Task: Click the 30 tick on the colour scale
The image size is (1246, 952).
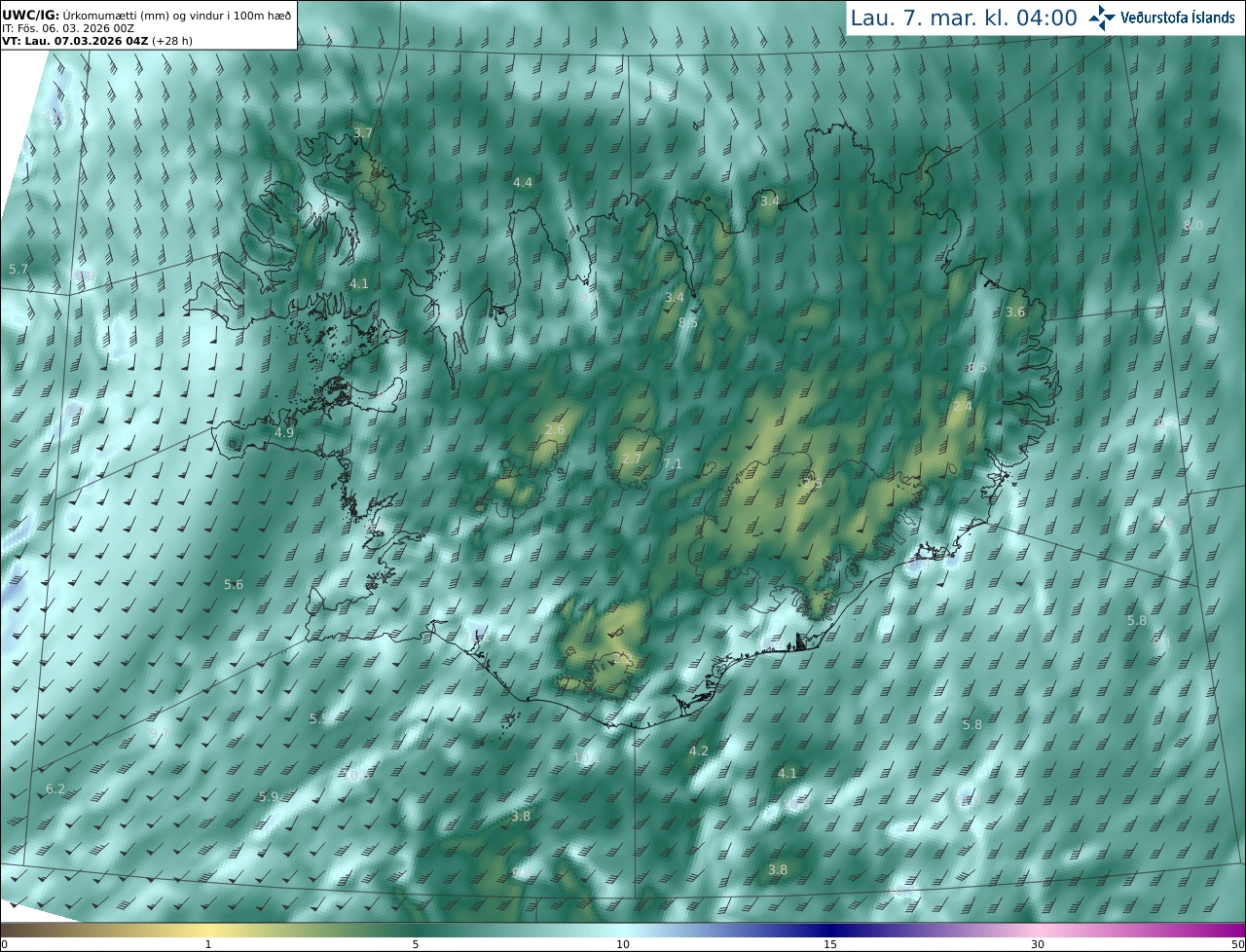Action: [x=1038, y=944]
